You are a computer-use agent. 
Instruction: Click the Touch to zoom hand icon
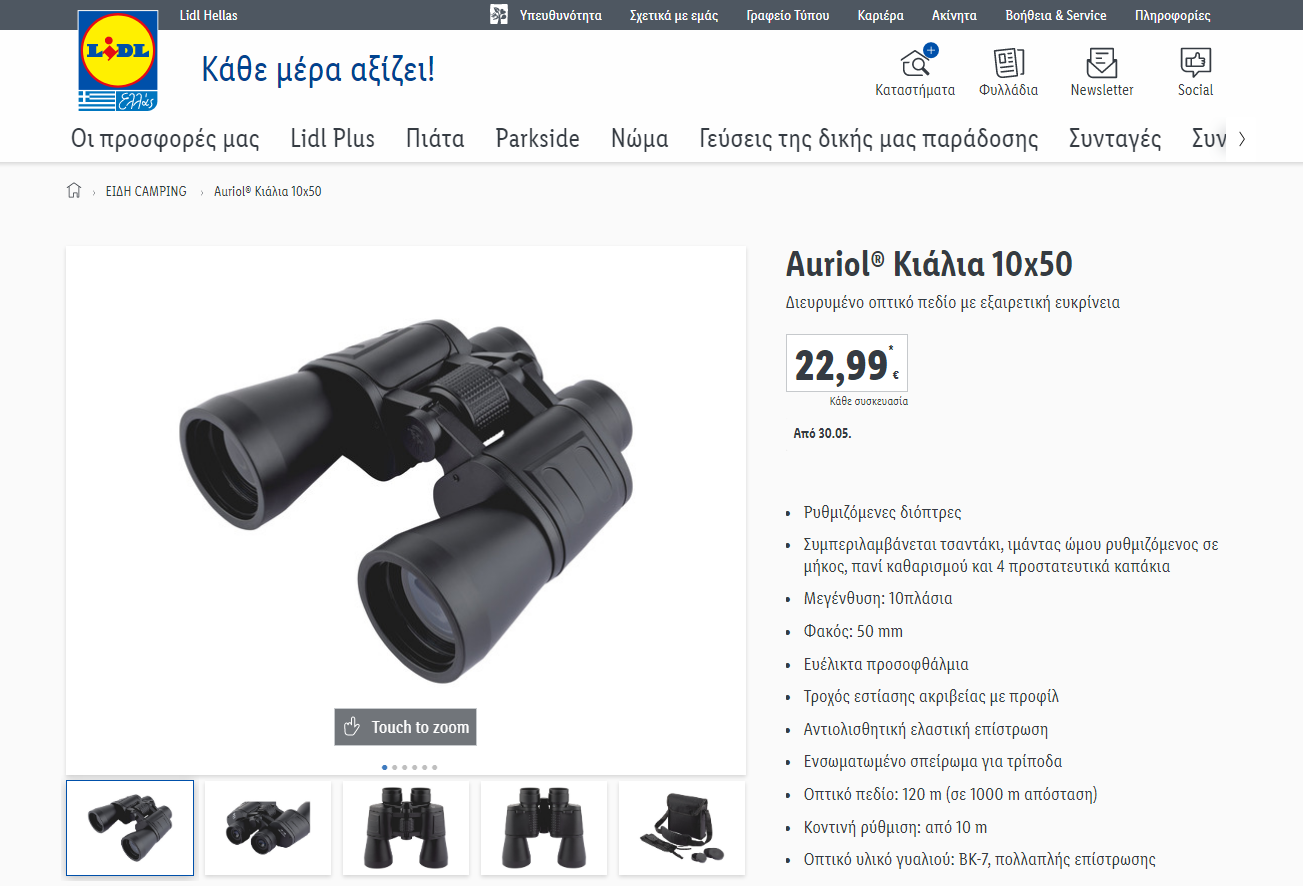(x=350, y=727)
